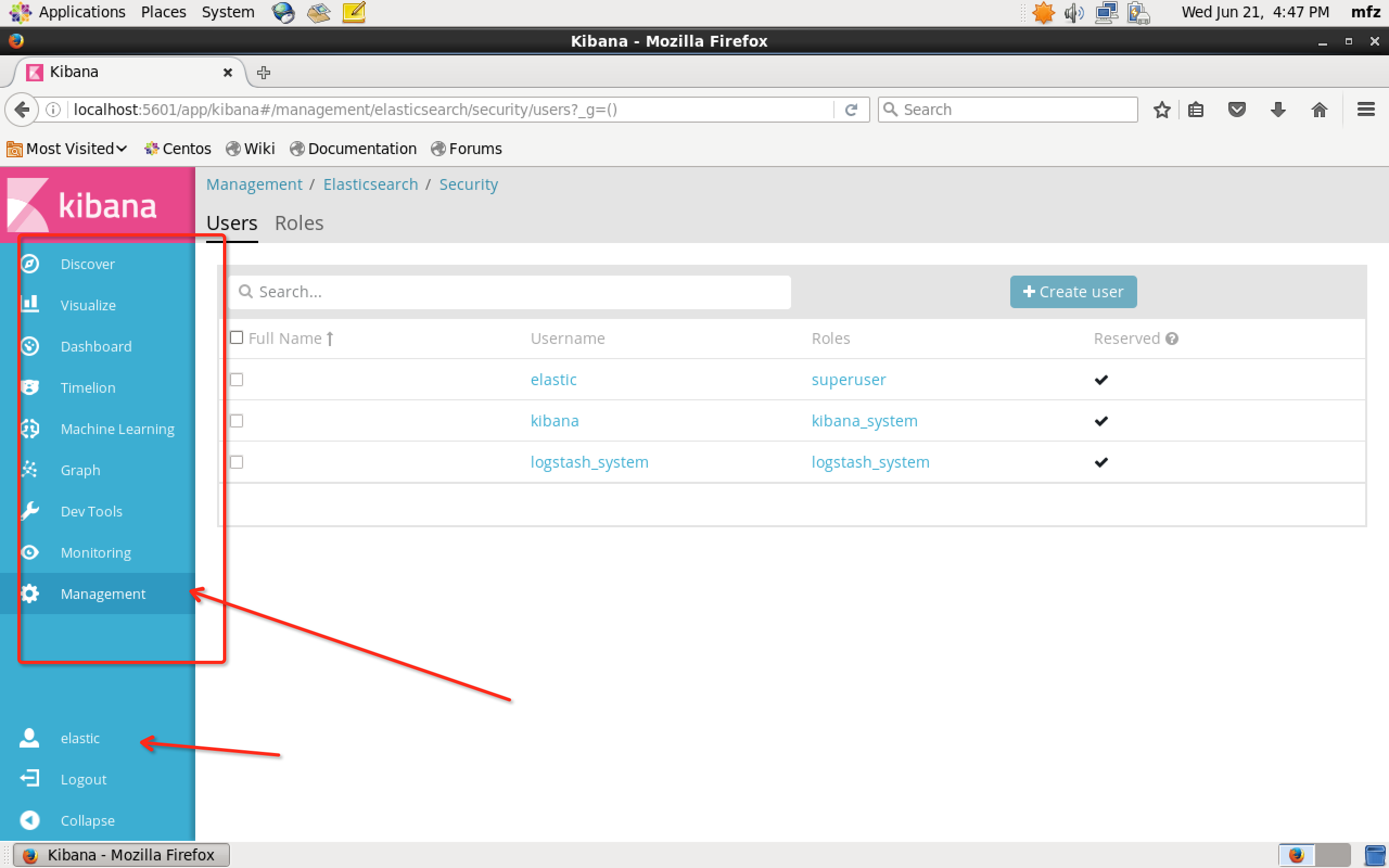The image size is (1389, 868).
Task: Bookmark this page with star icon
Action: (x=1162, y=109)
